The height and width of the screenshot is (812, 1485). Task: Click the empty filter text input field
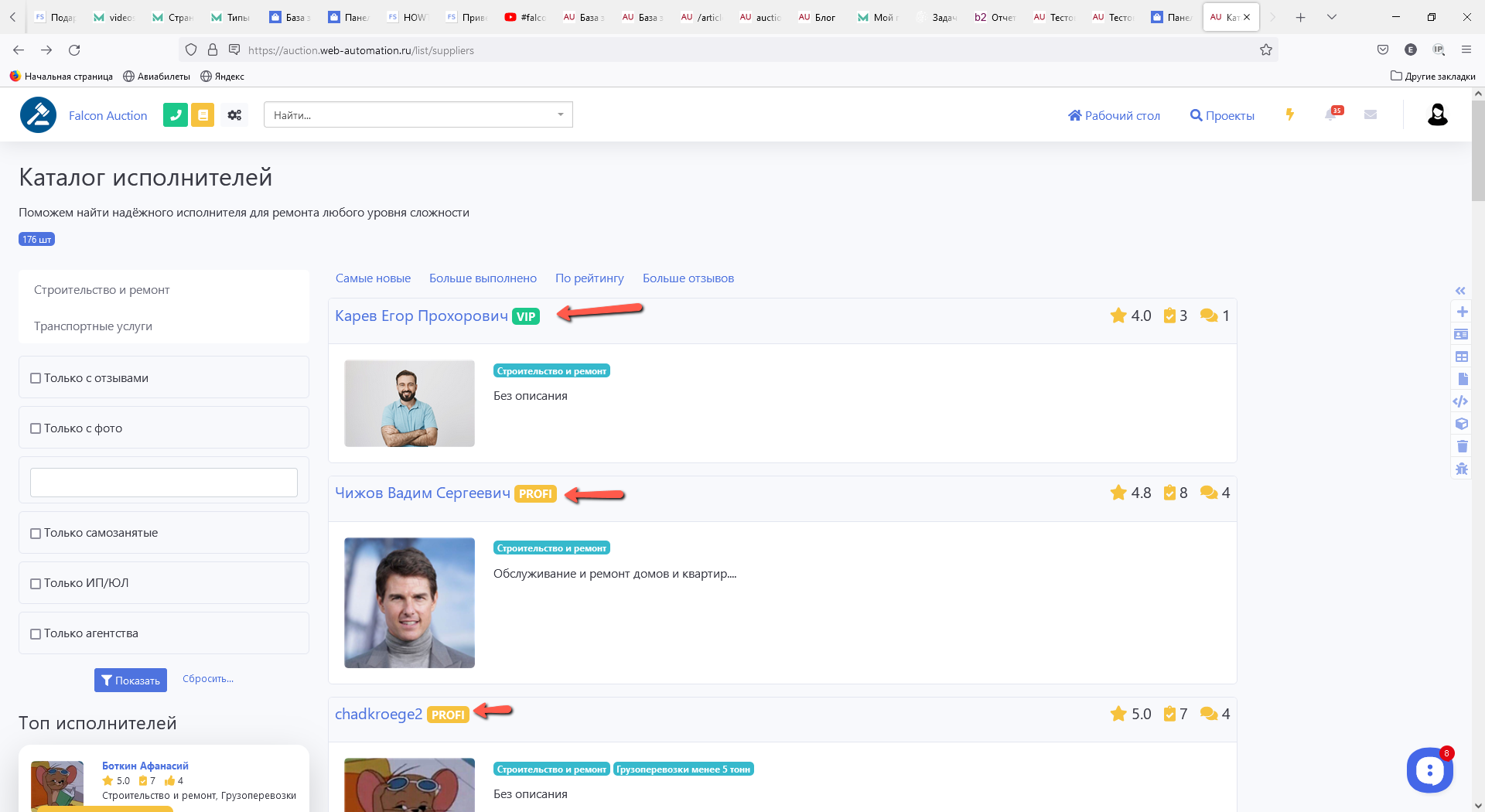(164, 483)
